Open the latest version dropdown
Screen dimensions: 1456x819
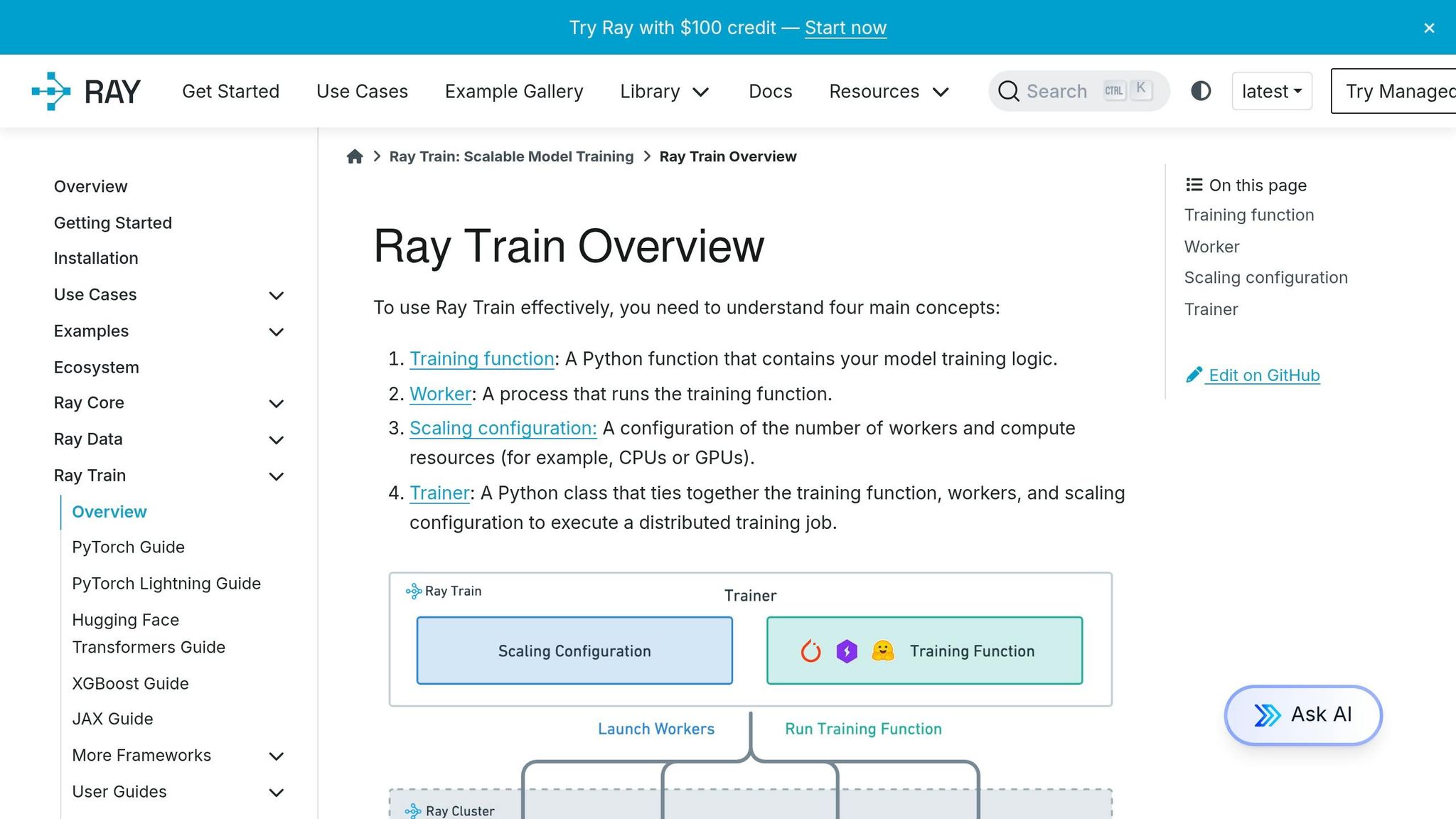(x=1272, y=91)
